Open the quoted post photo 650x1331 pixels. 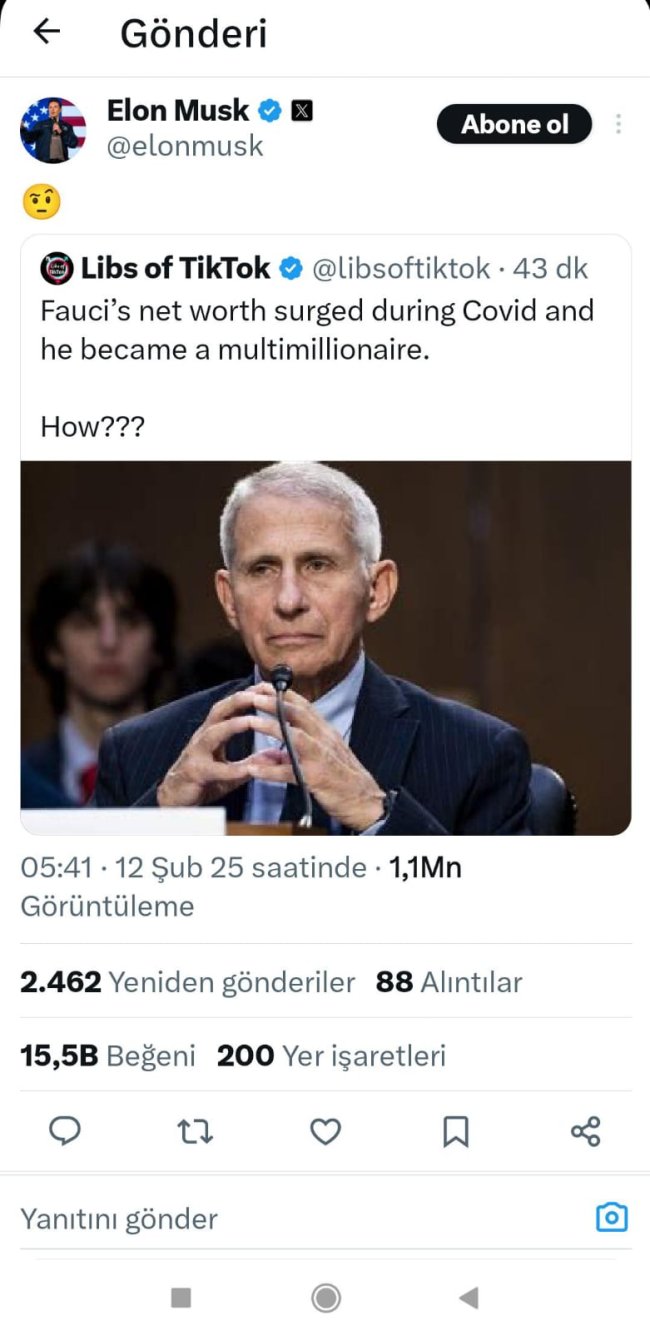(x=325, y=647)
